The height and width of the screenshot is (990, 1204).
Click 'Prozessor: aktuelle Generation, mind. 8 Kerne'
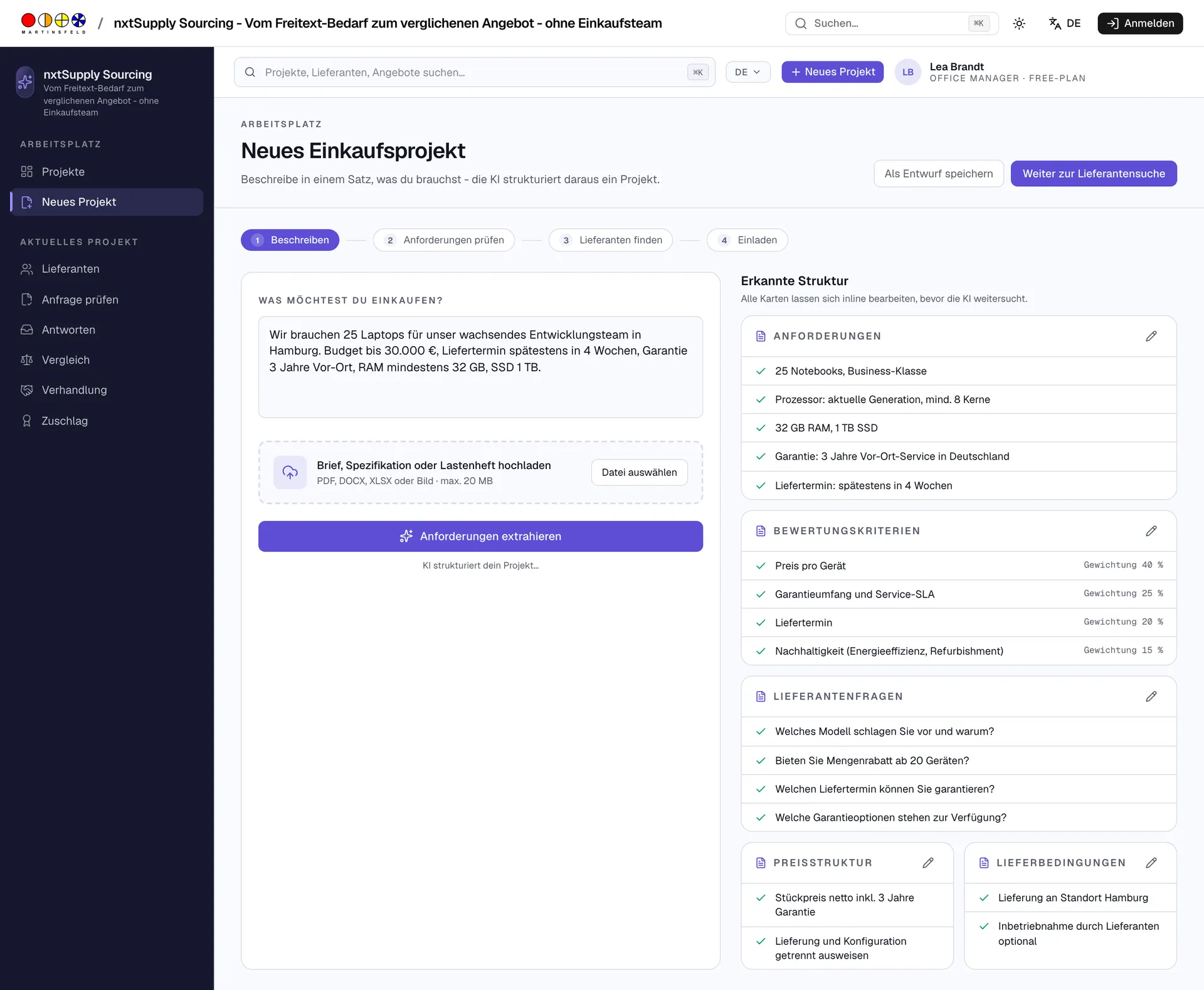(x=882, y=399)
